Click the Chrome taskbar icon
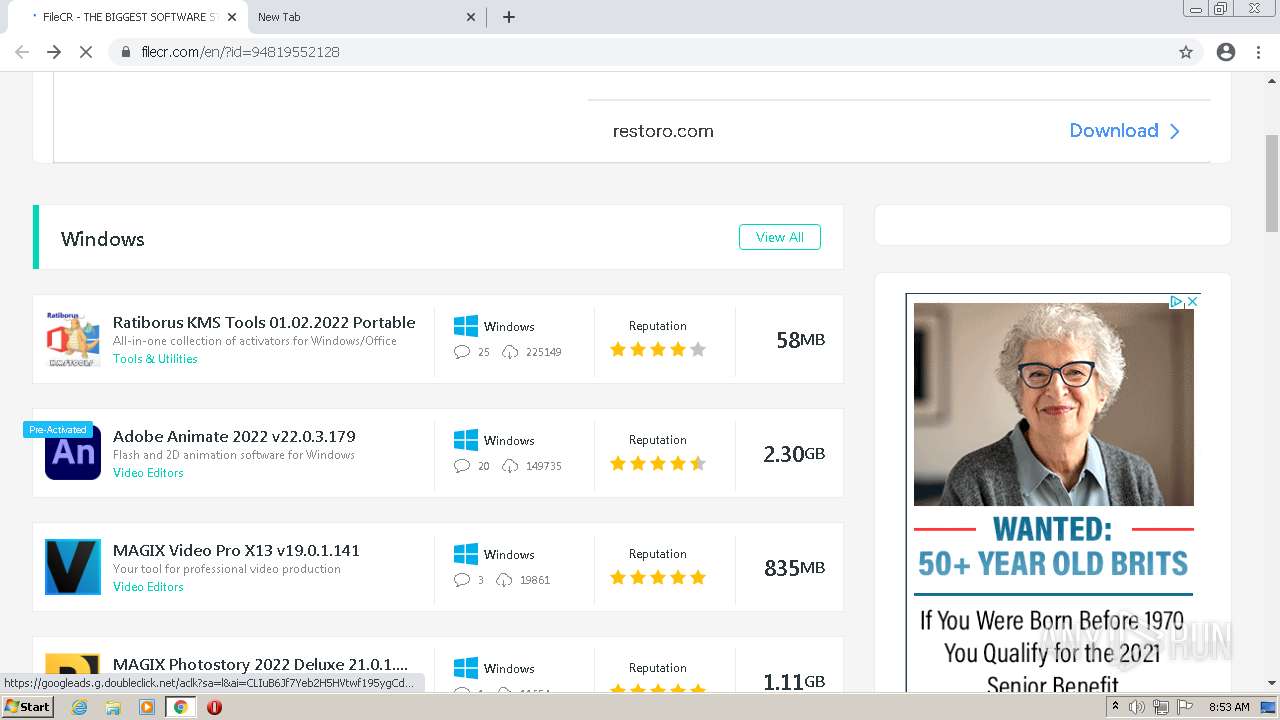 [181, 707]
